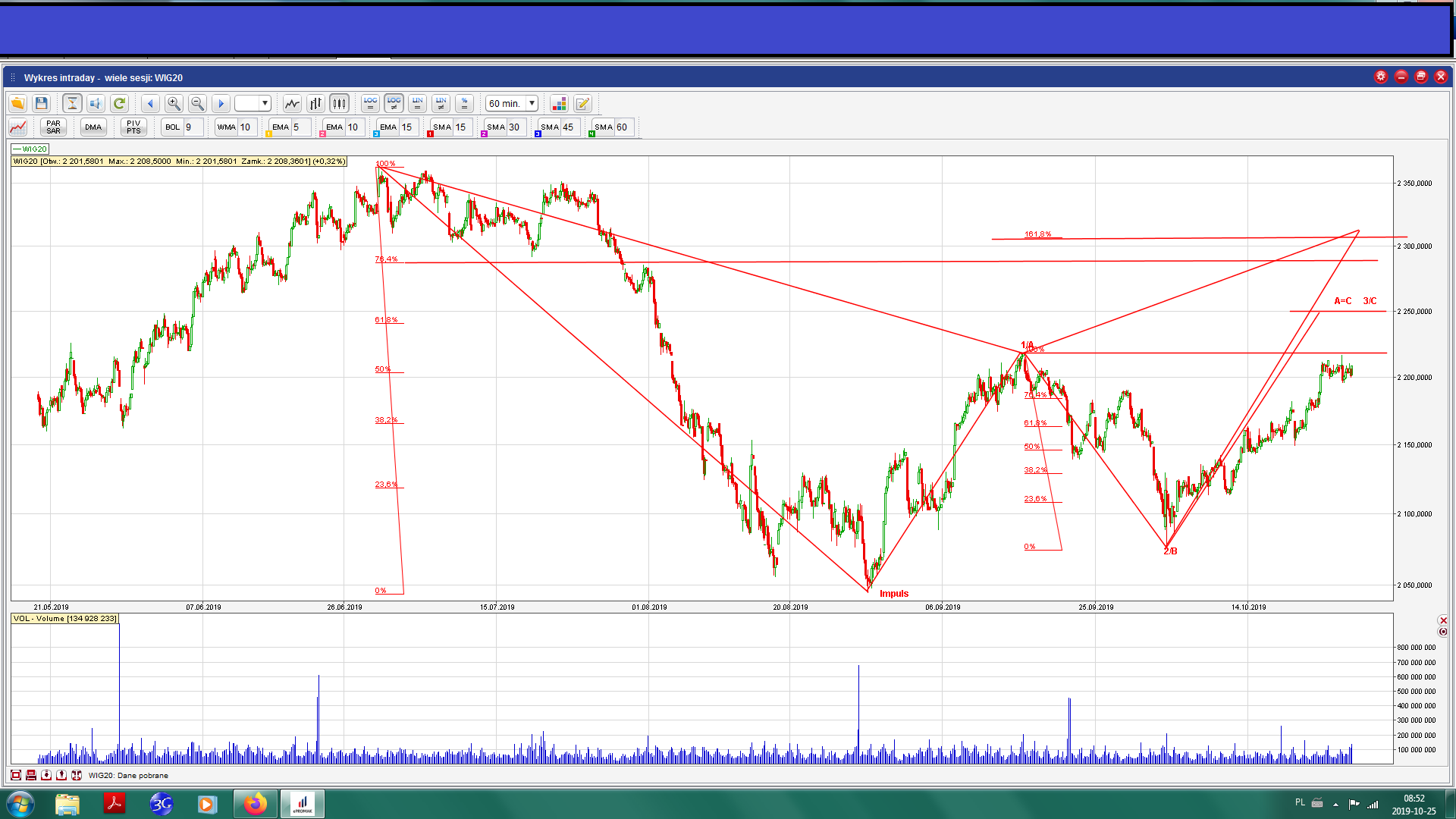Click the BOL Bollinger bands button

(x=173, y=127)
